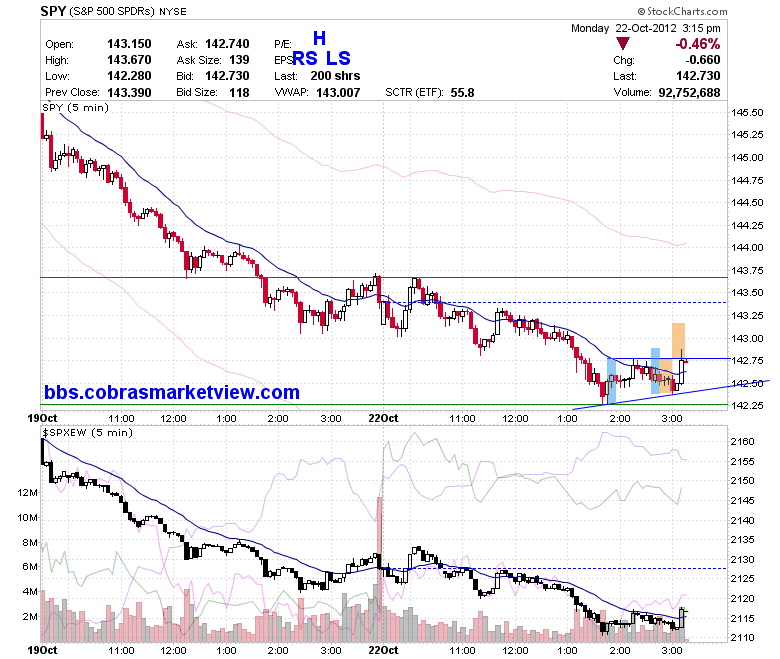
Task: Click the blue 'LS' annotation label
Action: point(338,58)
